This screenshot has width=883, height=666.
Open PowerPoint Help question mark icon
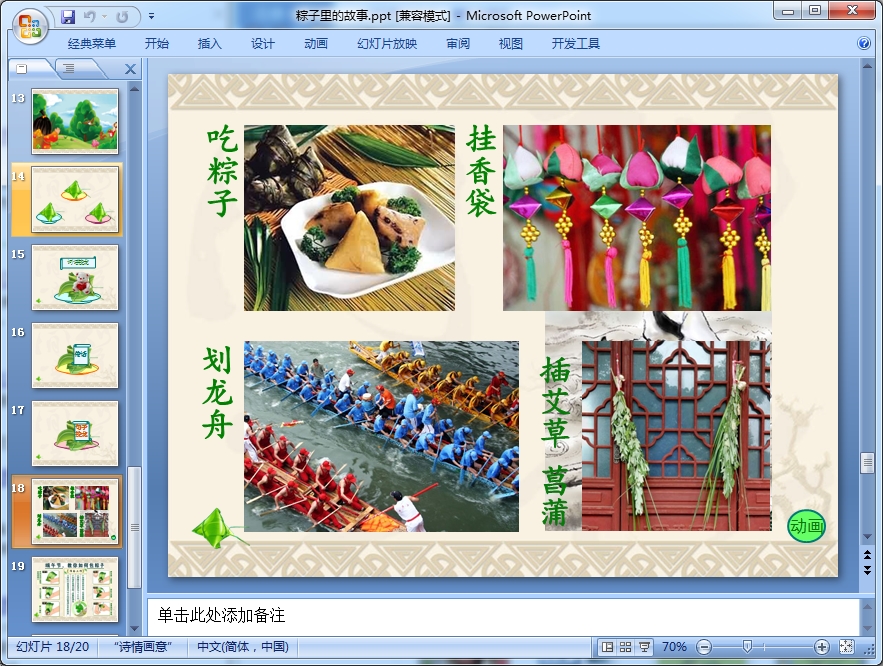[x=864, y=44]
